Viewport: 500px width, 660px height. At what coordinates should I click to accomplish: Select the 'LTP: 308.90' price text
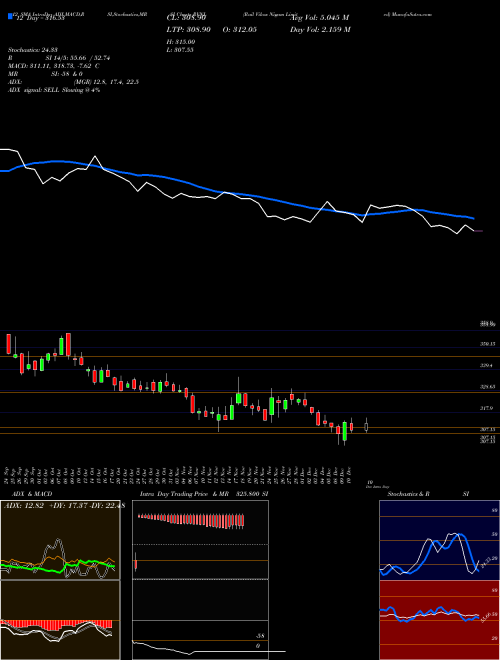point(191,29)
